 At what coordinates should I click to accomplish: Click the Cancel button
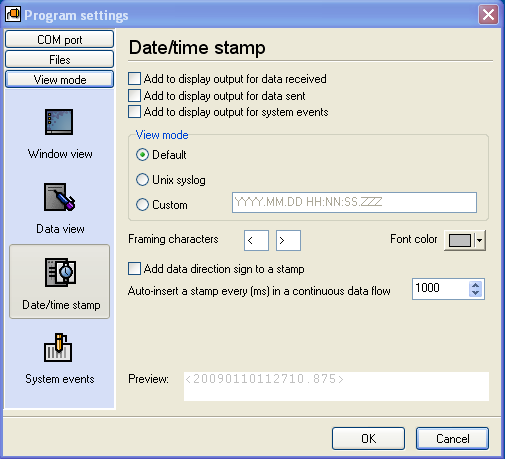452,438
